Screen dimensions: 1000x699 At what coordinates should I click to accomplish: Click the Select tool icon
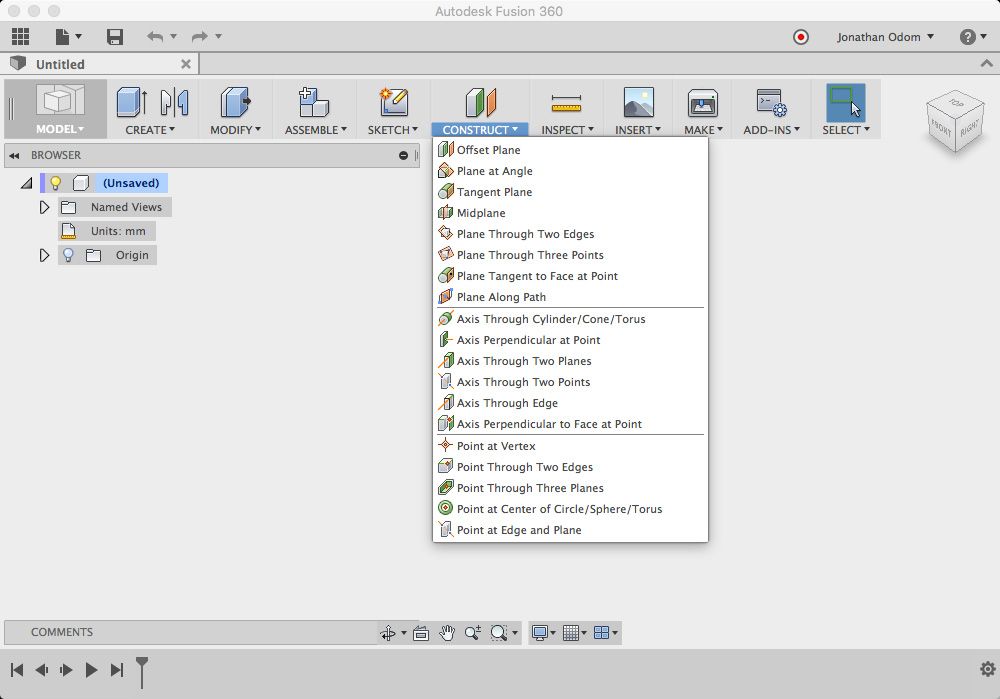(x=846, y=103)
